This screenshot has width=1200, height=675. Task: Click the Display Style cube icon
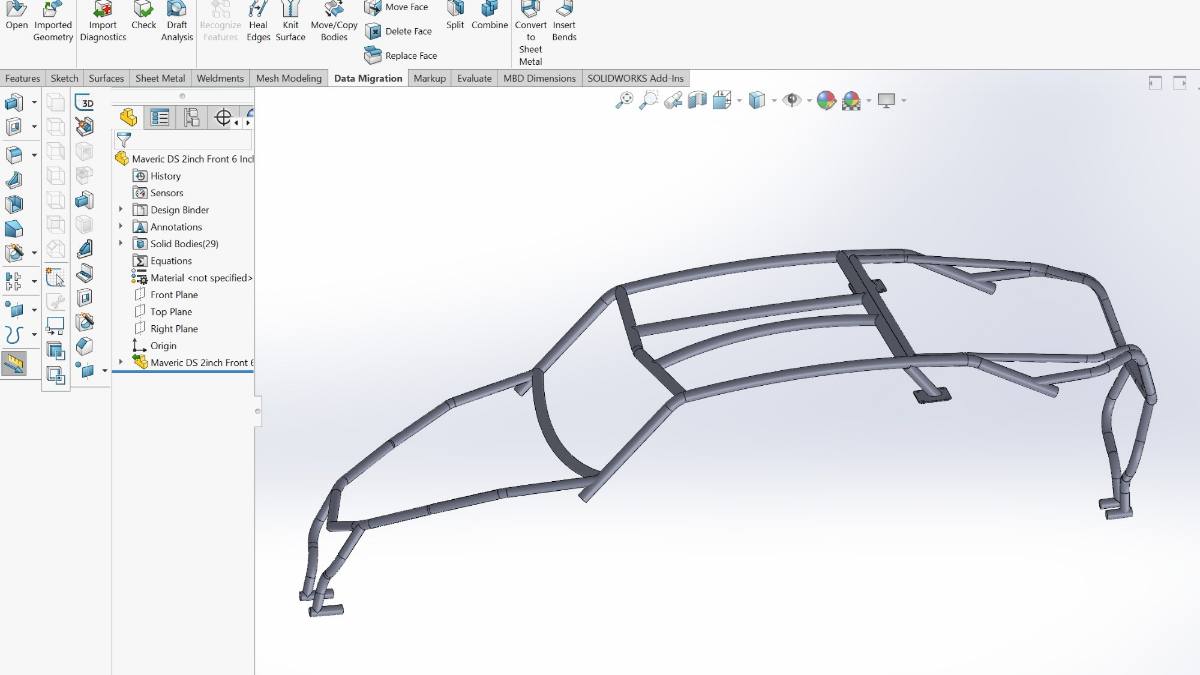(x=757, y=100)
